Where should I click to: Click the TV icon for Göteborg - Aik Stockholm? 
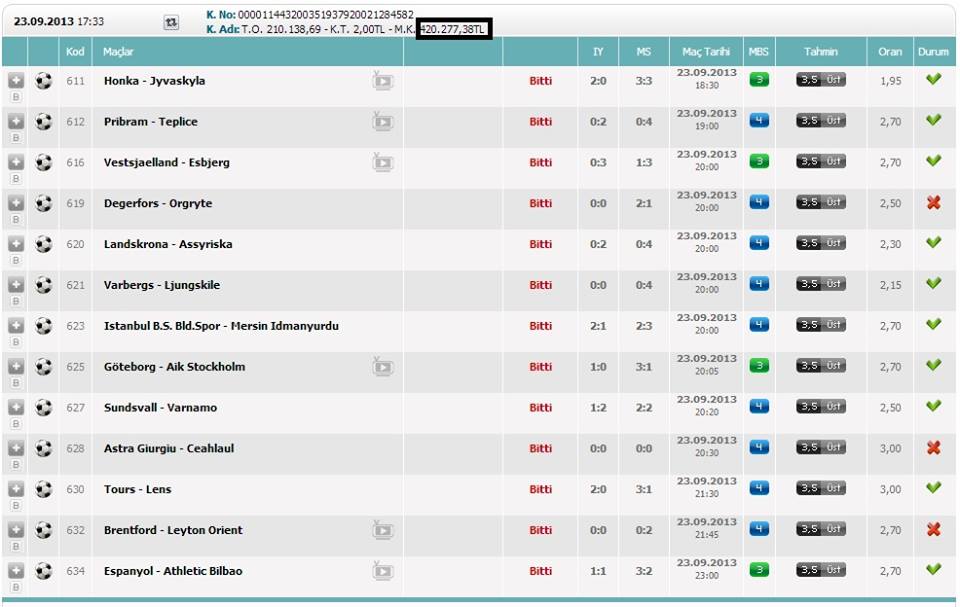pos(382,367)
